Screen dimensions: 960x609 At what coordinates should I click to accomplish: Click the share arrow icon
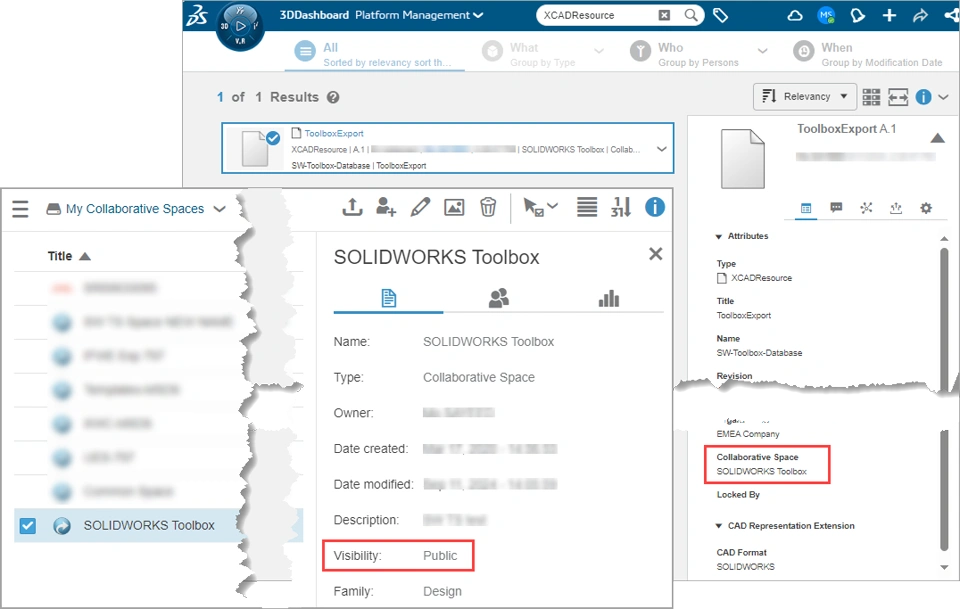[x=920, y=16]
